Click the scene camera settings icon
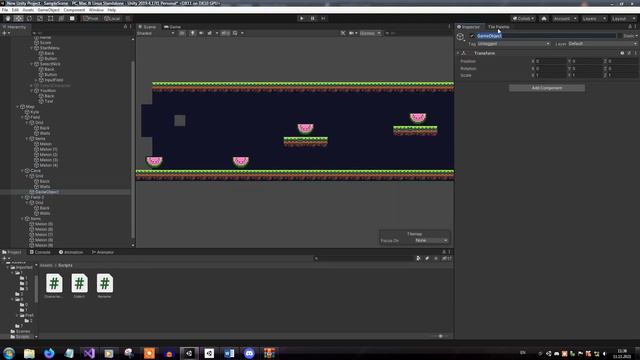 click(x=352, y=33)
